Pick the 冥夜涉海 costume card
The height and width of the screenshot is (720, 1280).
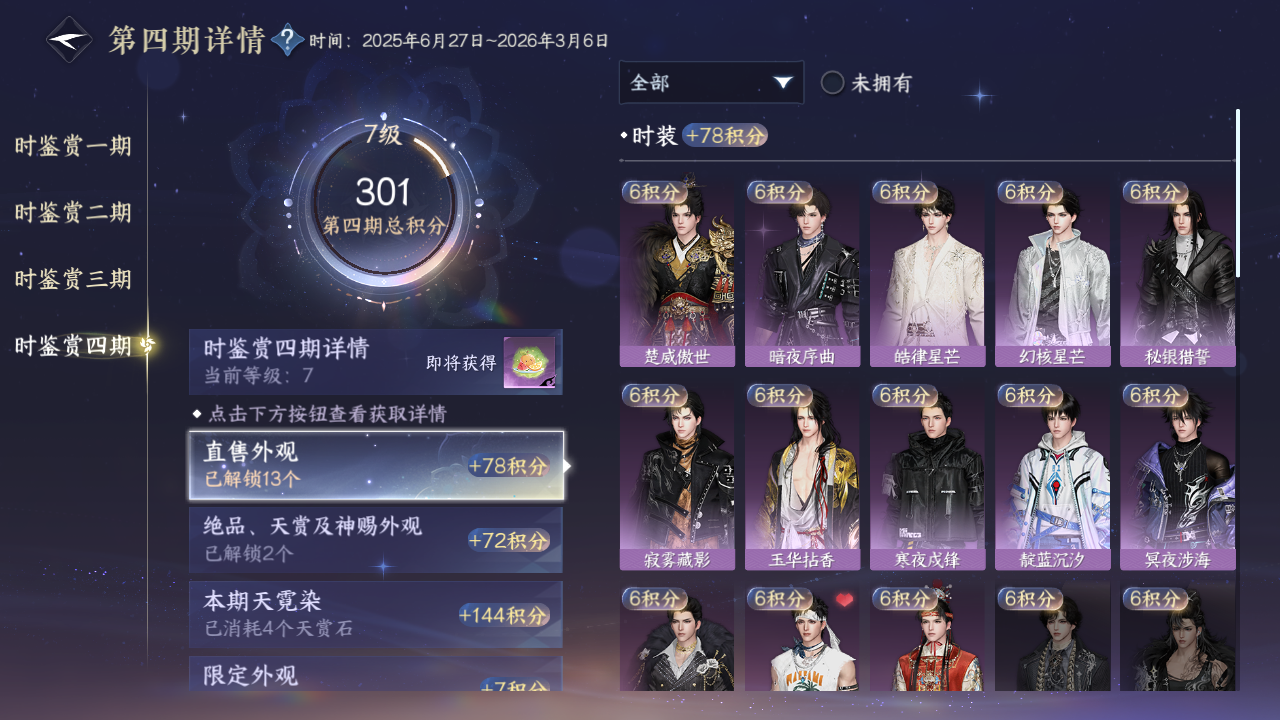1177,477
